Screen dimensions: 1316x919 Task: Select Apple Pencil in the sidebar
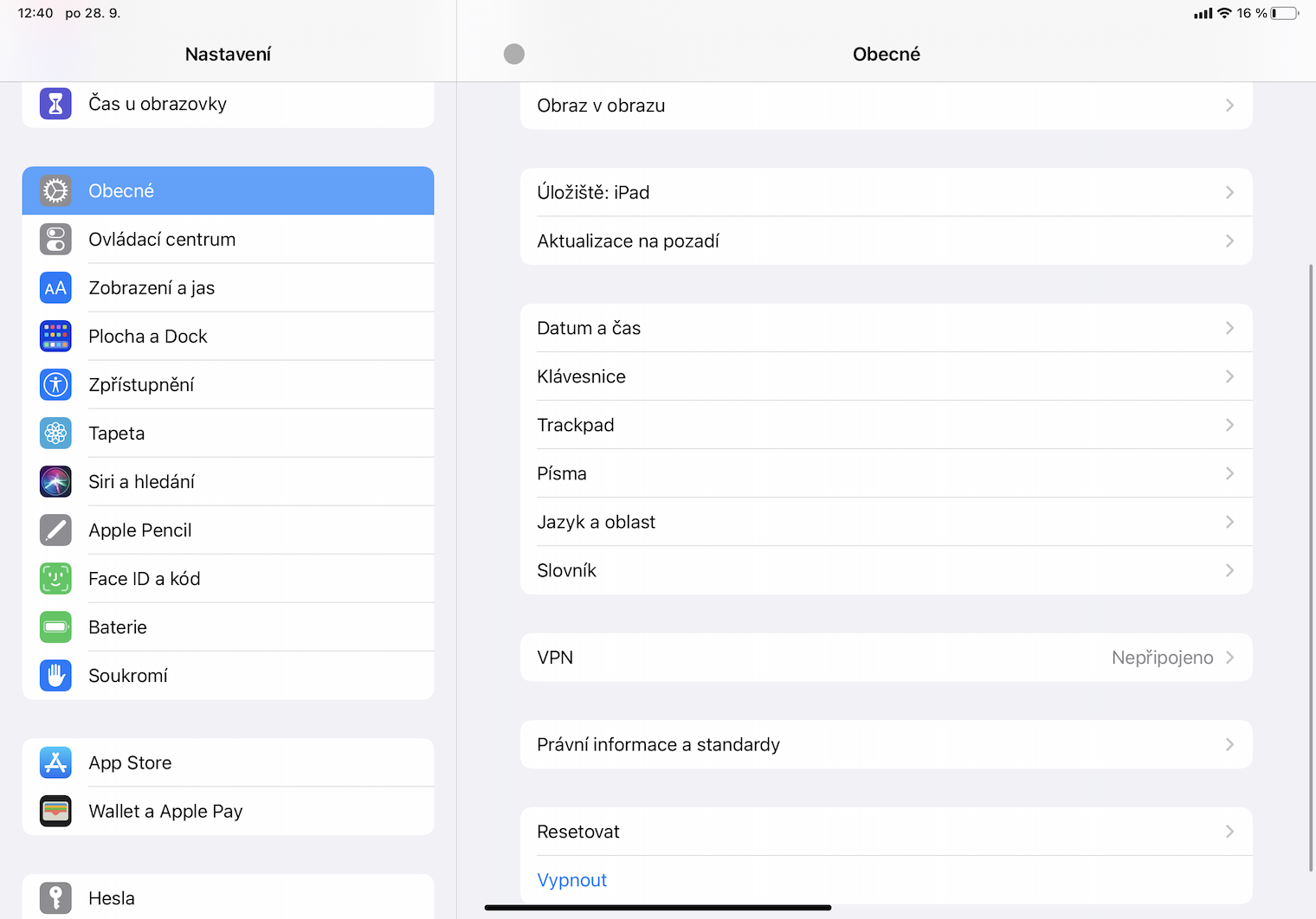[140, 530]
